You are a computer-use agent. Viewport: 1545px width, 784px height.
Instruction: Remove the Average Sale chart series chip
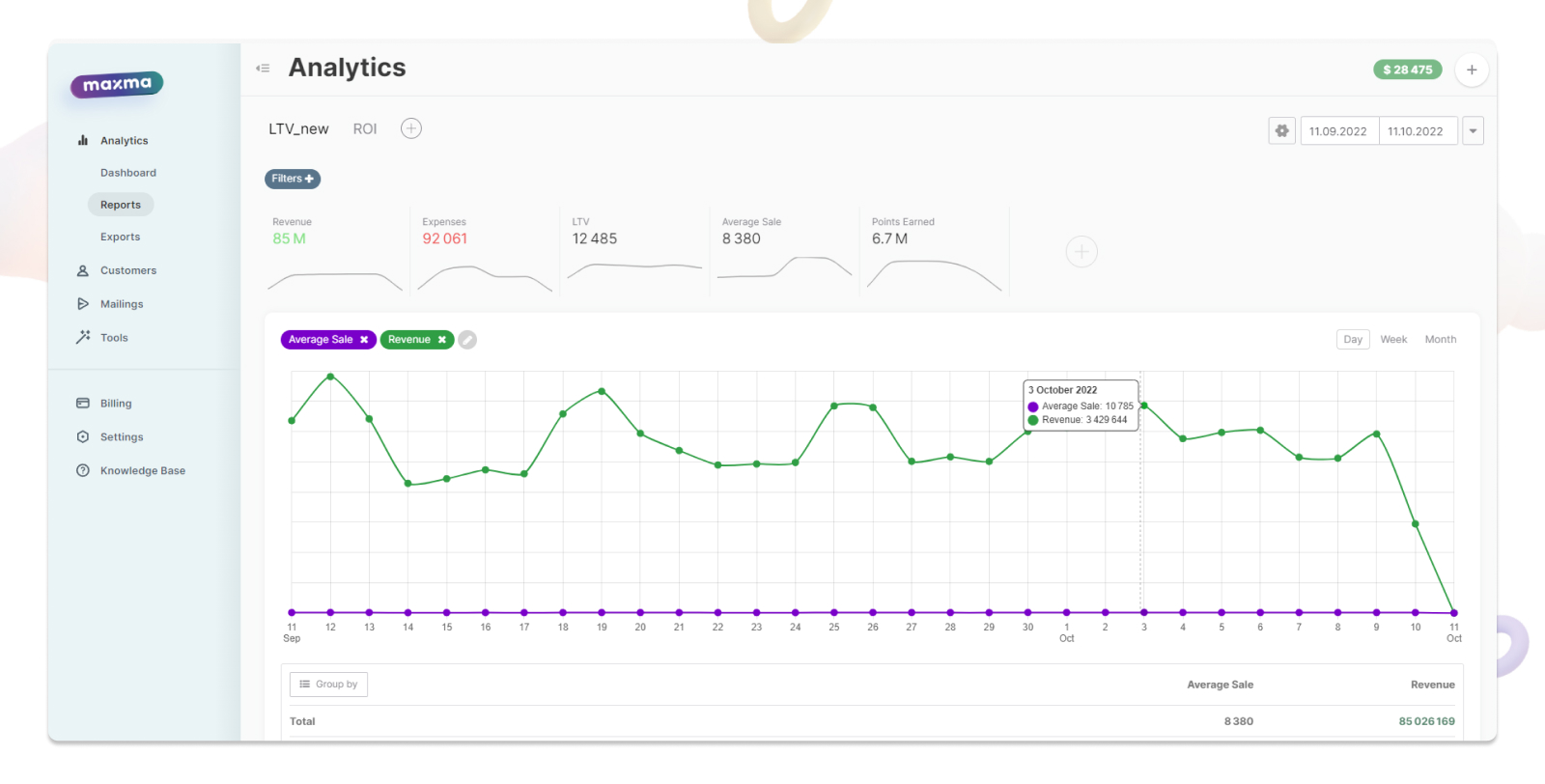364,340
